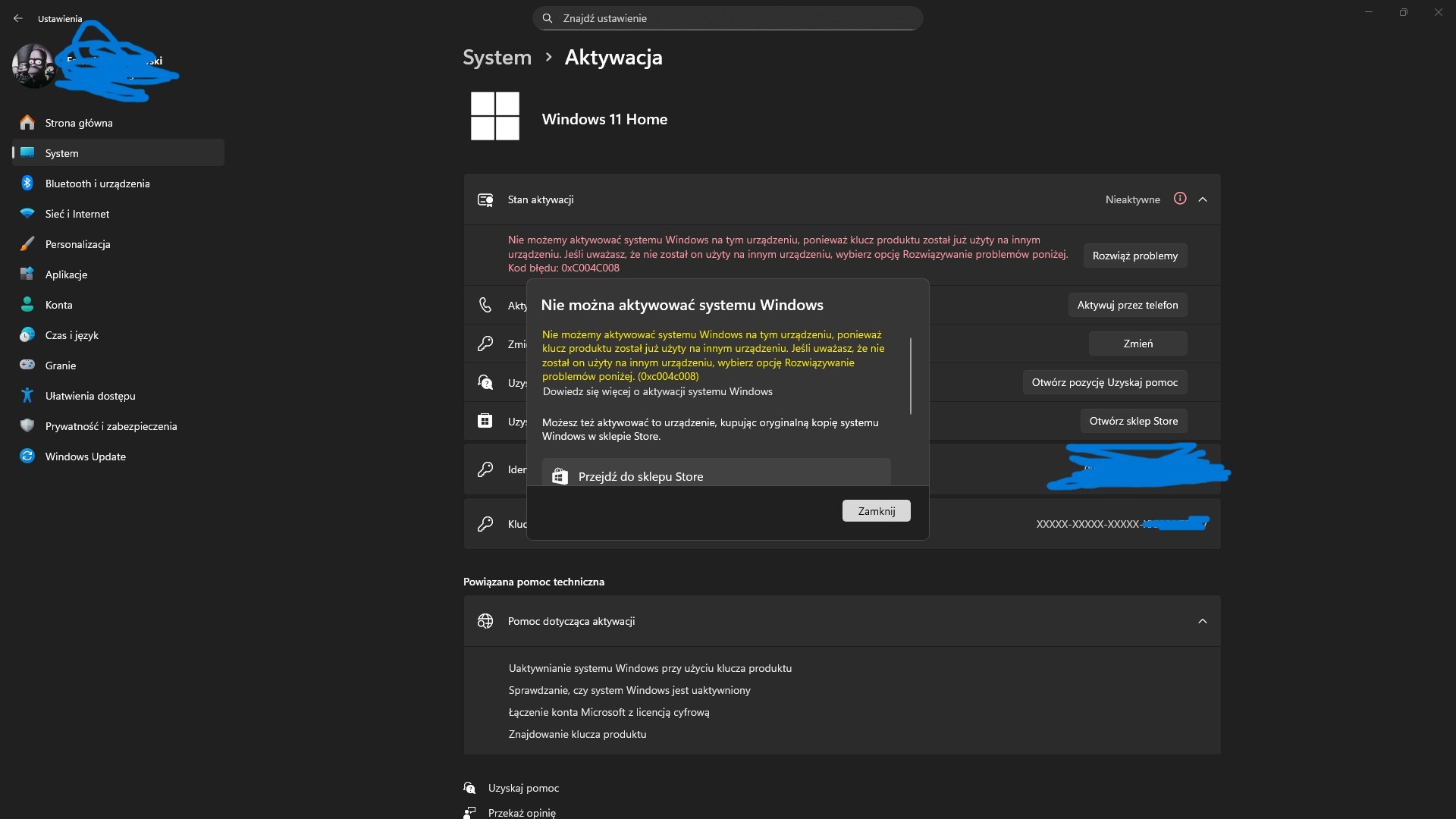The image size is (1456, 819).
Task: Click the search magnifier icon
Action: [548, 18]
